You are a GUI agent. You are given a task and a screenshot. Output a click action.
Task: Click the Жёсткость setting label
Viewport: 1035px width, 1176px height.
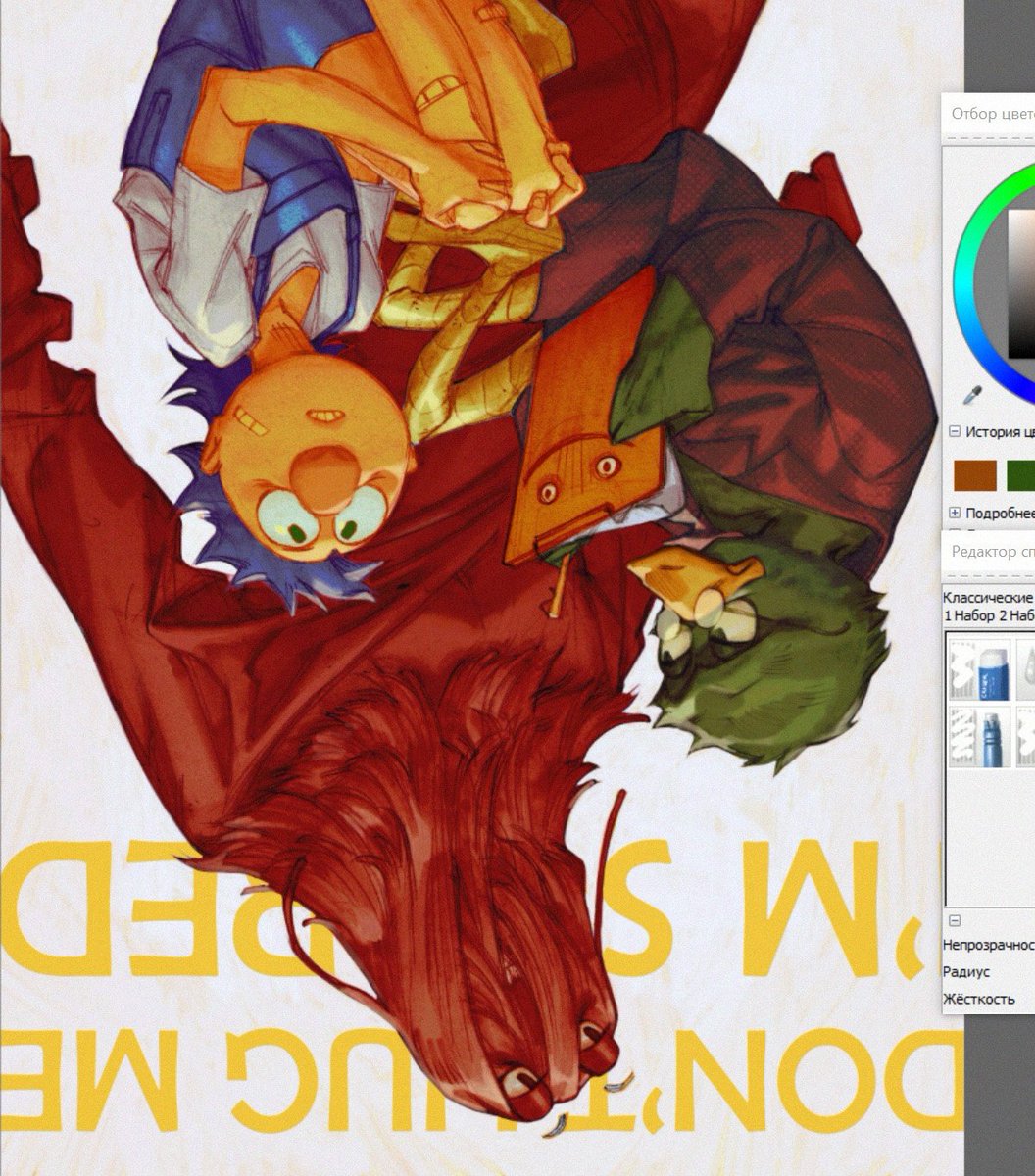[978, 999]
